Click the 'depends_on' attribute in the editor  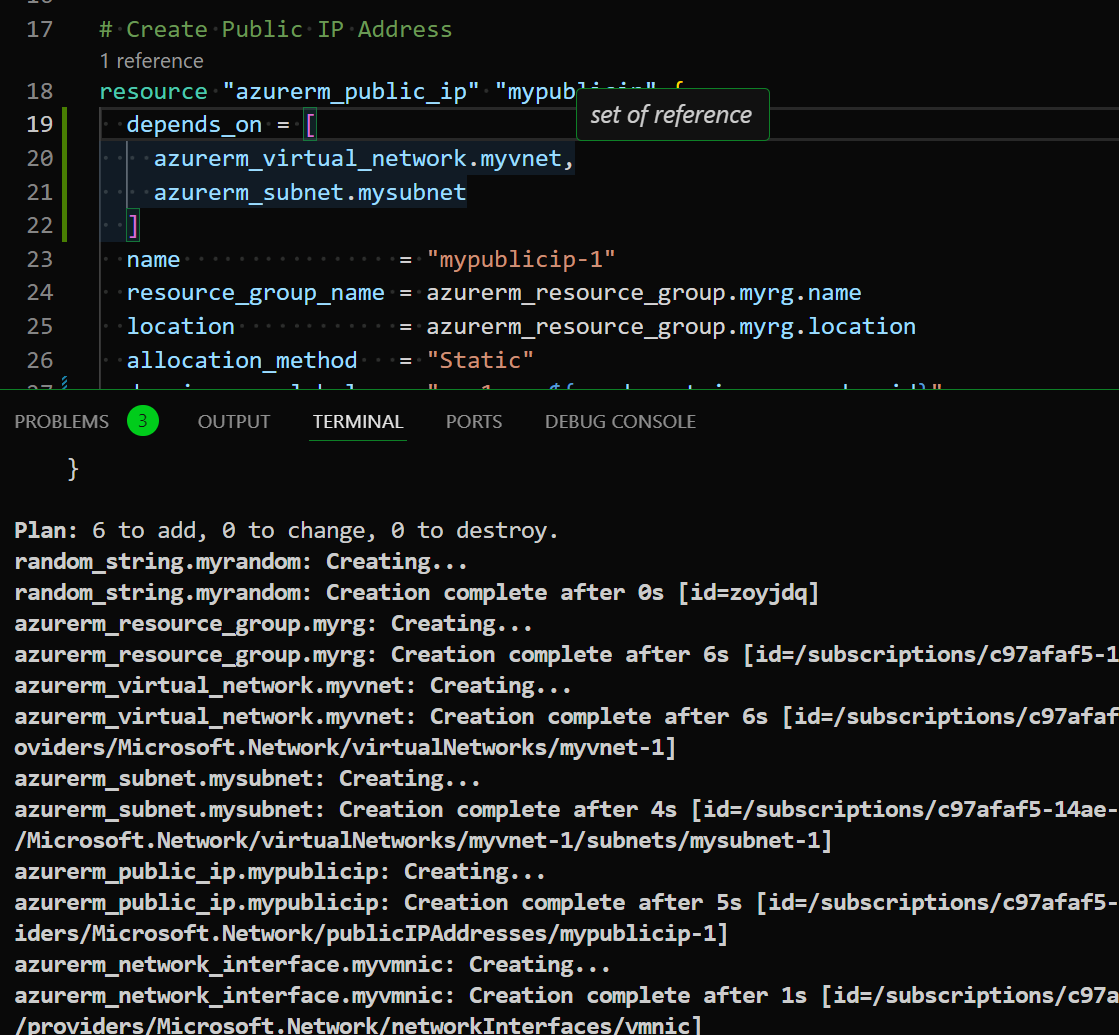tap(194, 125)
